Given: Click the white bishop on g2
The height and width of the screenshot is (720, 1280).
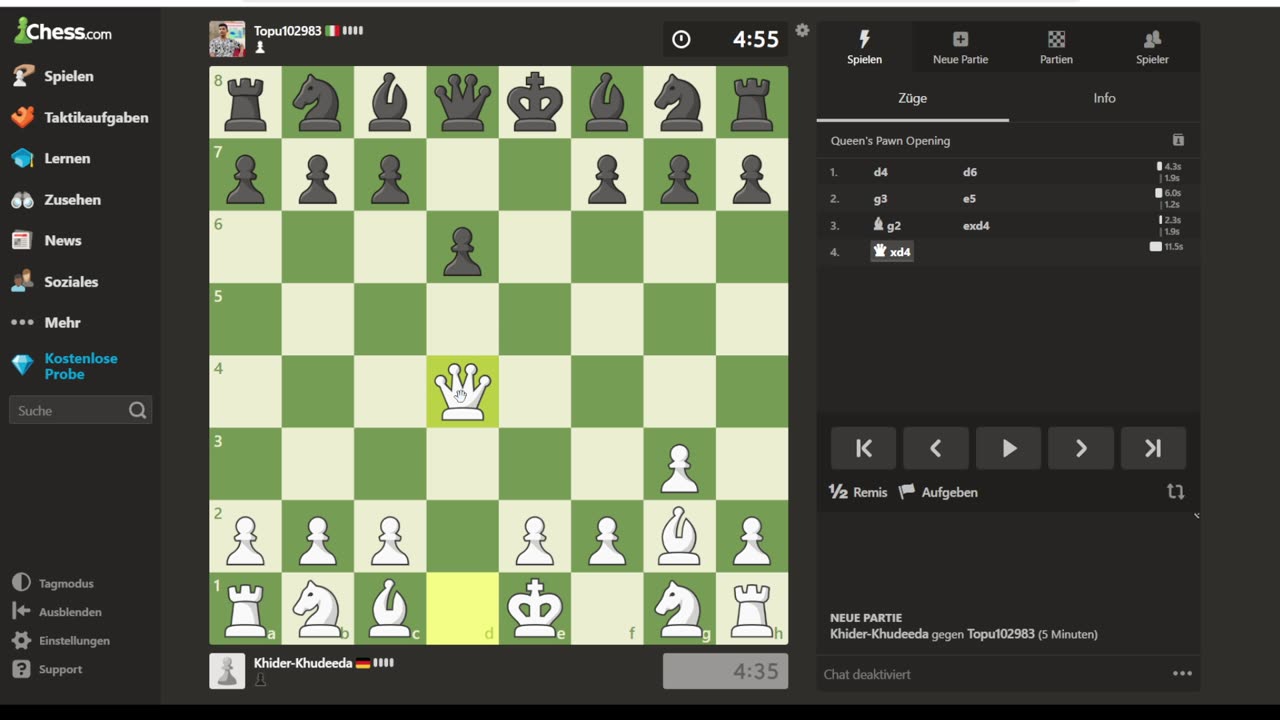Looking at the screenshot, I should [679, 536].
